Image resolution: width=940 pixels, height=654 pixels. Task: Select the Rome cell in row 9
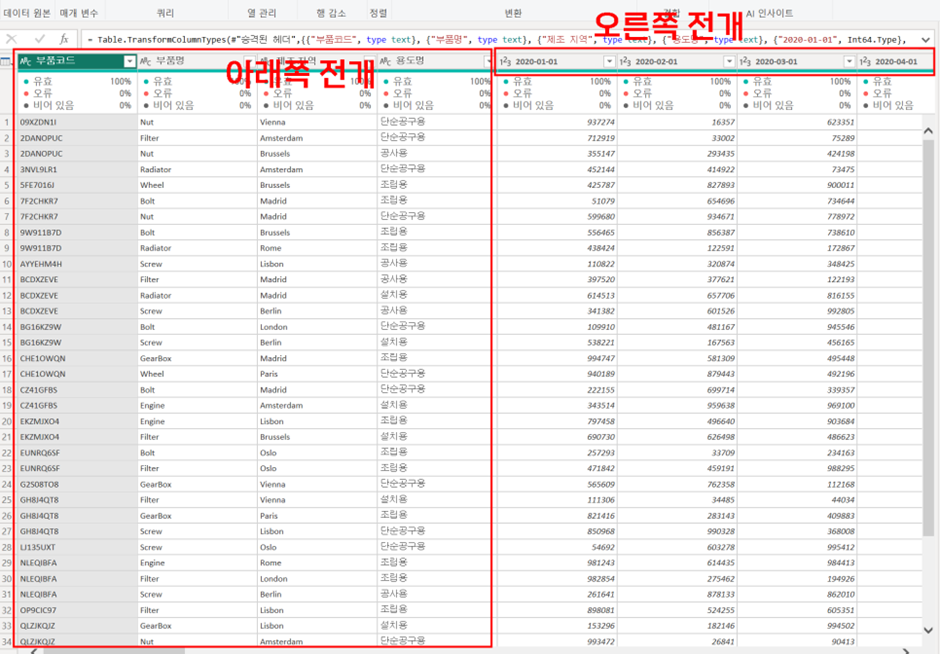(x=318, y=248)
